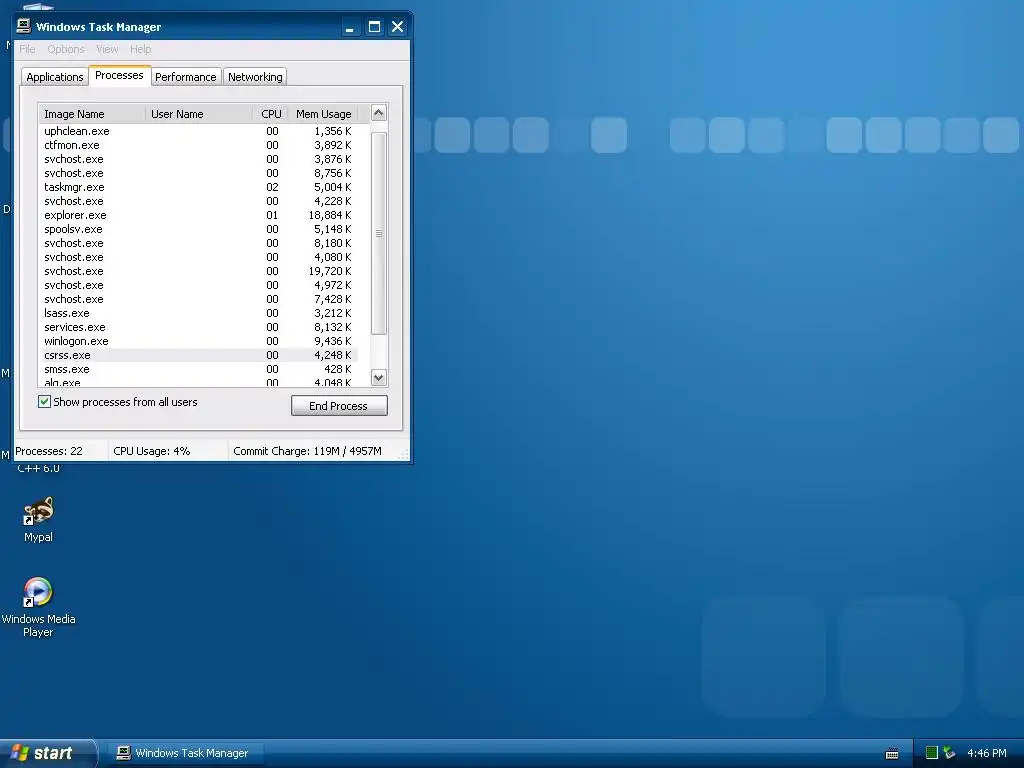This screenshot has width=1024, height=768.
Task: Click the scroll up arrow of process list
Action: 379,113
